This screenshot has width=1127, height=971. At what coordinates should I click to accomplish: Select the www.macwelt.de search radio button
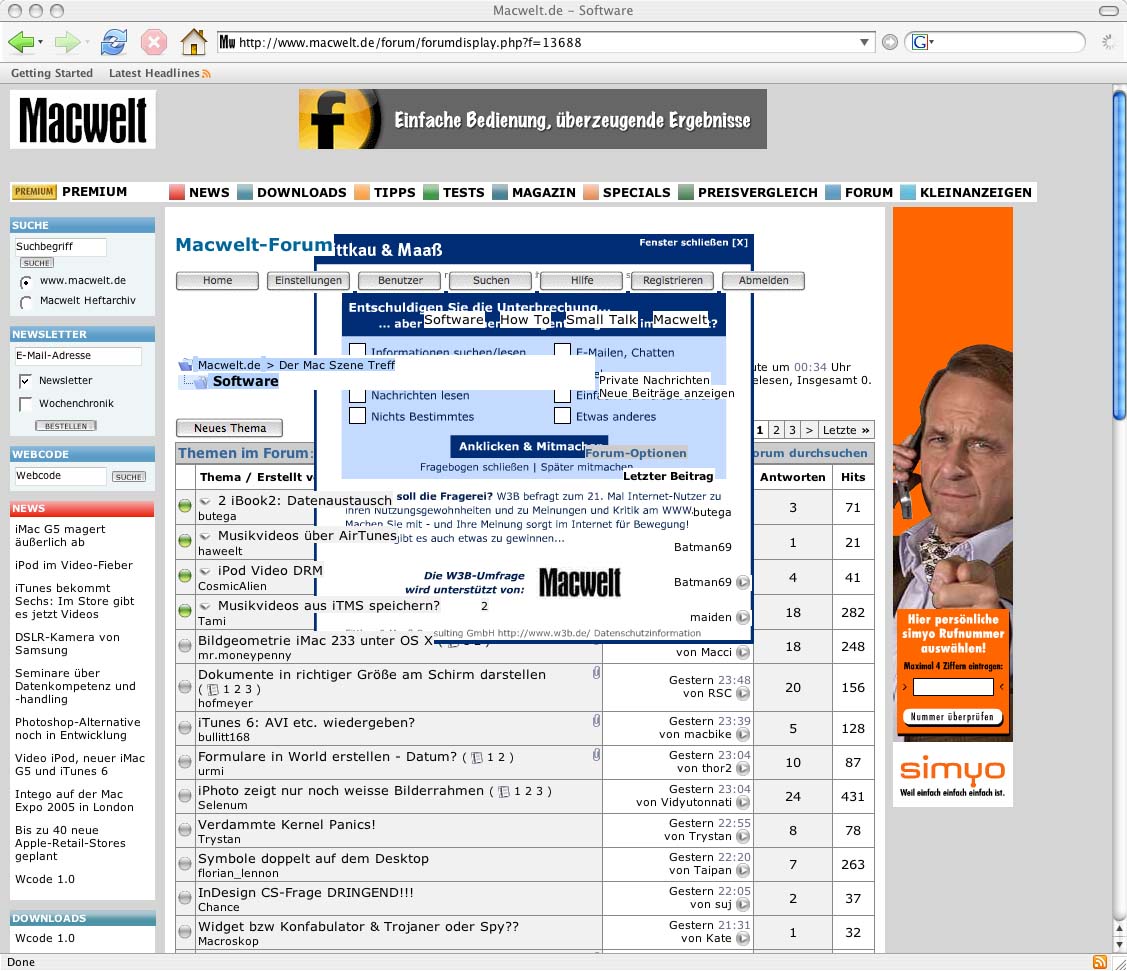pos(26,282)
